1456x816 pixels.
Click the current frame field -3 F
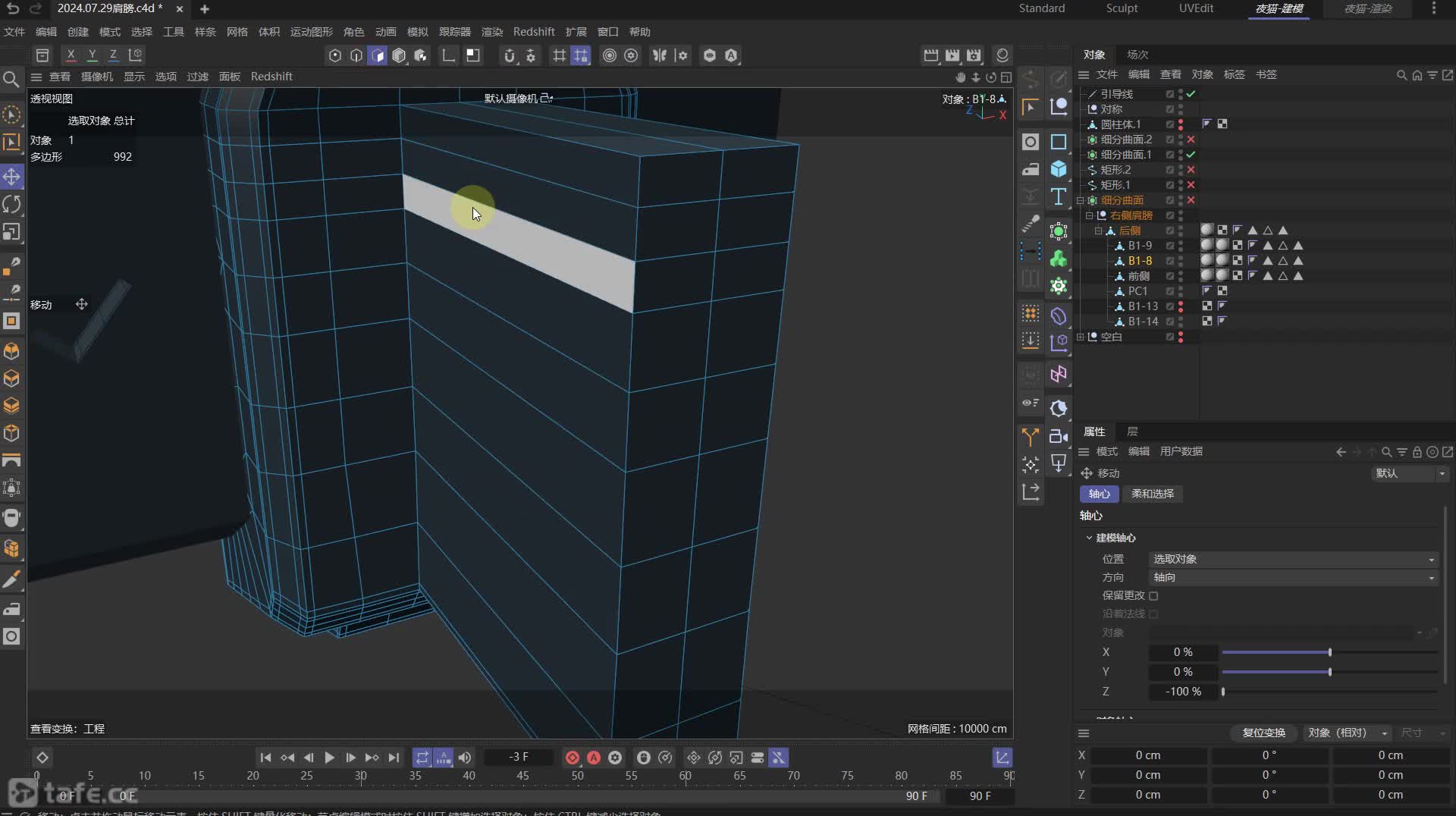click(x=519, y=758)
